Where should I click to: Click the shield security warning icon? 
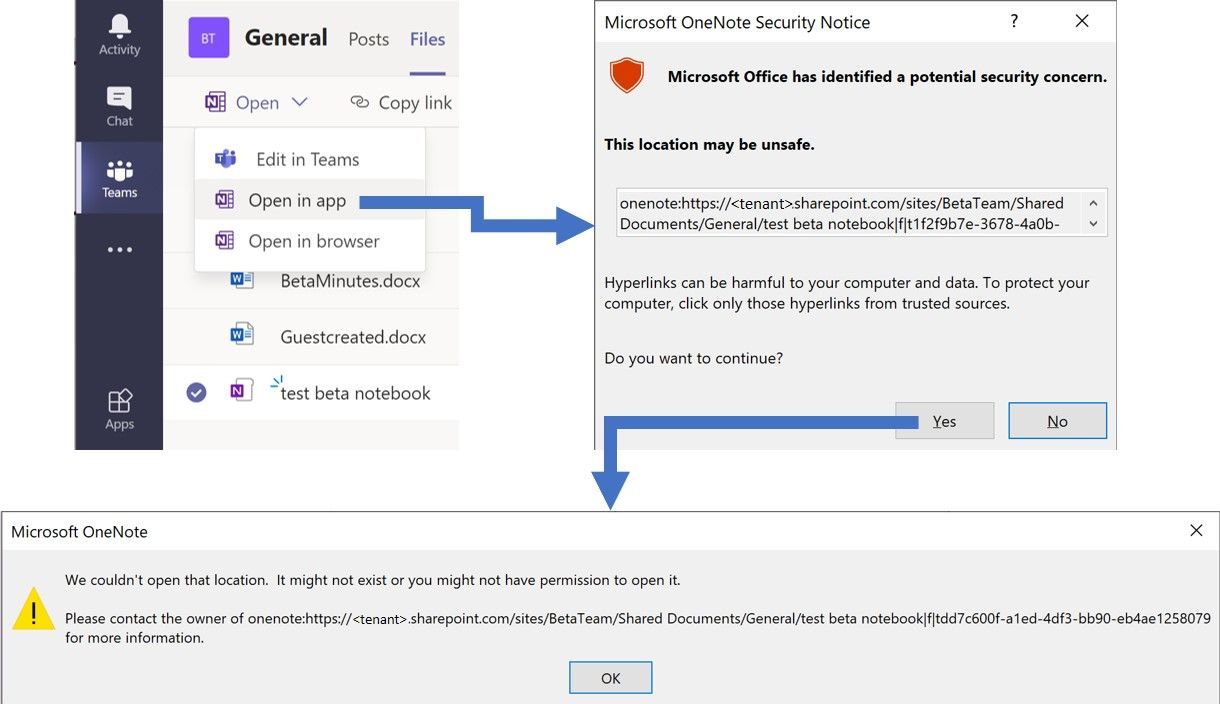coord(627,75)
